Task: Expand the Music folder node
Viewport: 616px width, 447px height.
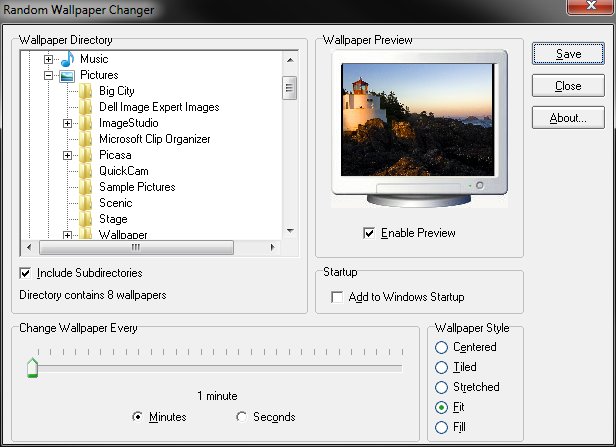Action: (47, 59)
